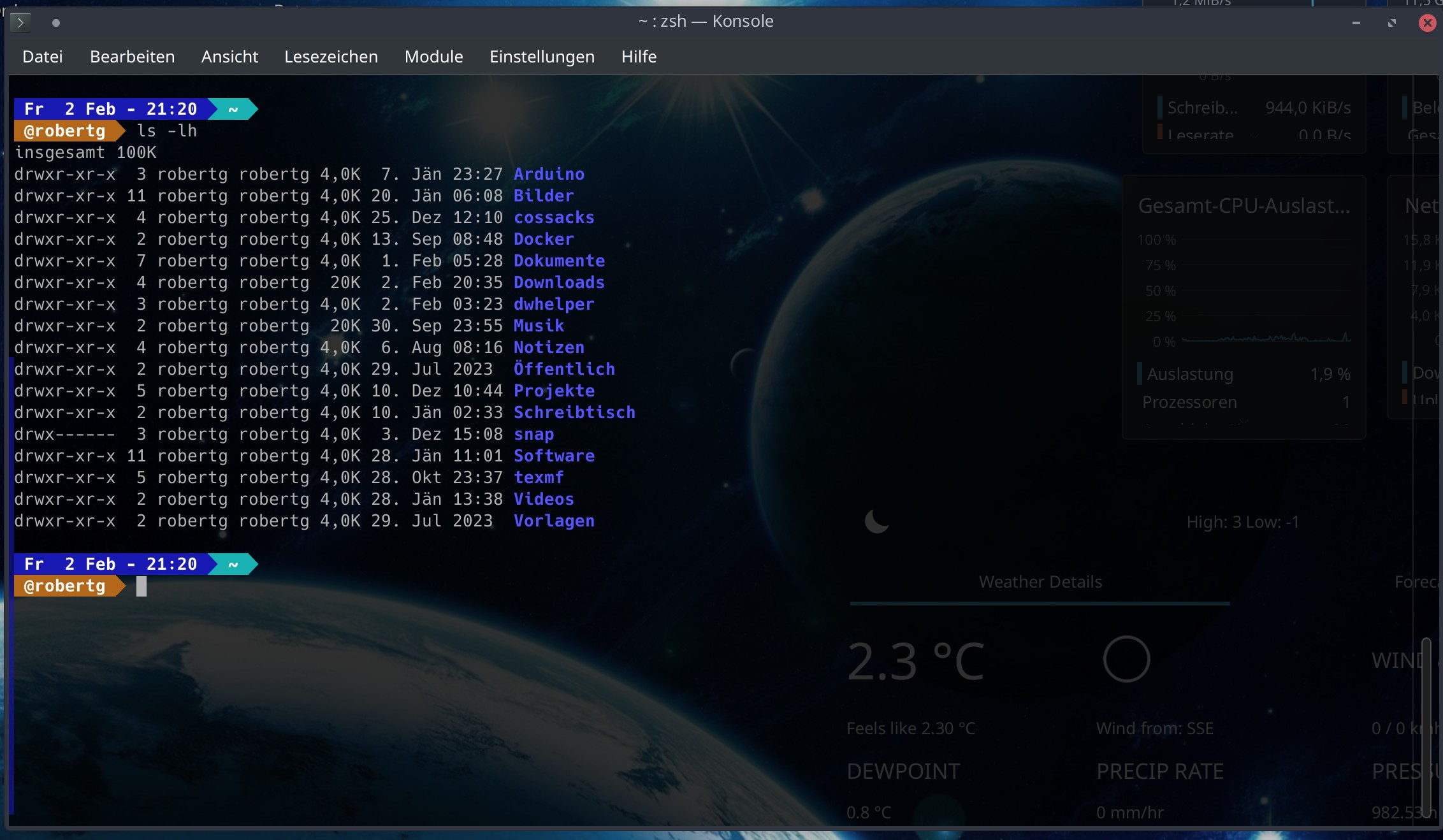Click 'High: 3 Low: -1' in weather widget
This screenshot has width=1443, height=840.
[1242, 522]
